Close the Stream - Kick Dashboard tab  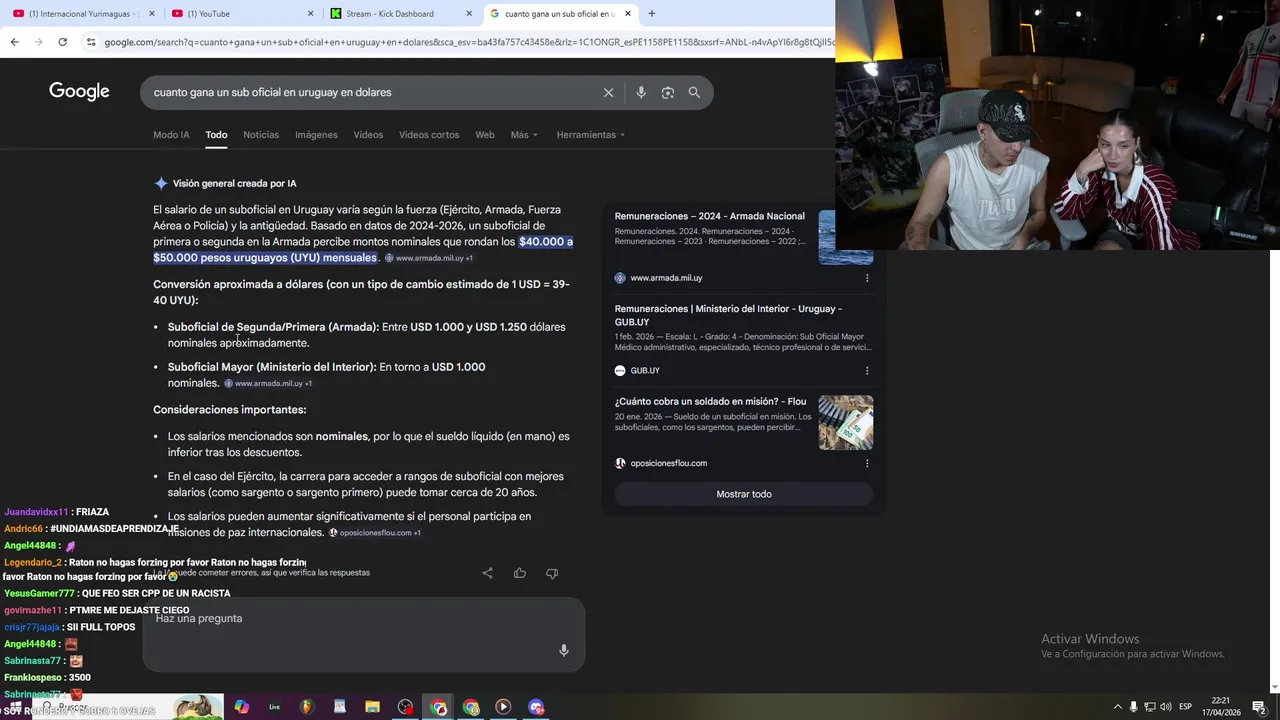(x=469, y=13)
